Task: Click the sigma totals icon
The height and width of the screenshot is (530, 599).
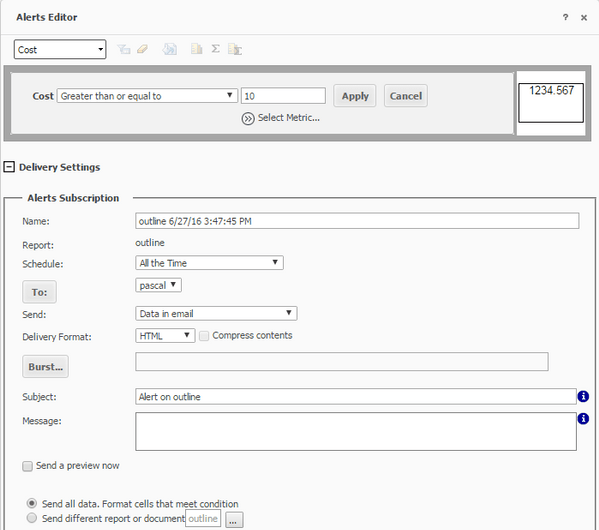Action: pyautogui.click(x=215, y=49)
